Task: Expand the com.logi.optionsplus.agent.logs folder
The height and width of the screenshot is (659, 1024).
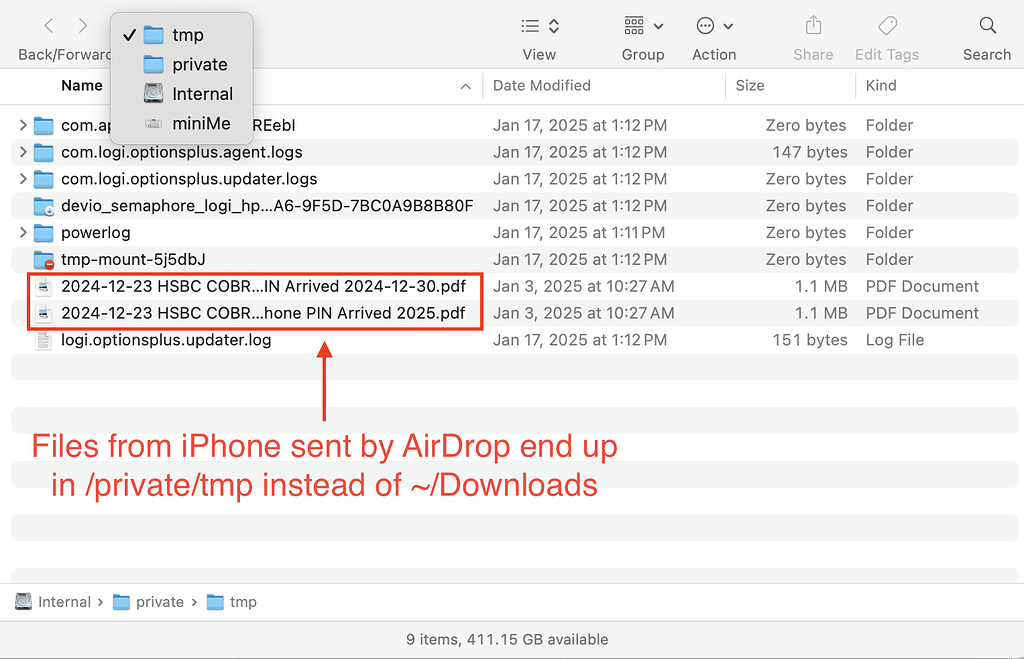Action: (23, 152)
